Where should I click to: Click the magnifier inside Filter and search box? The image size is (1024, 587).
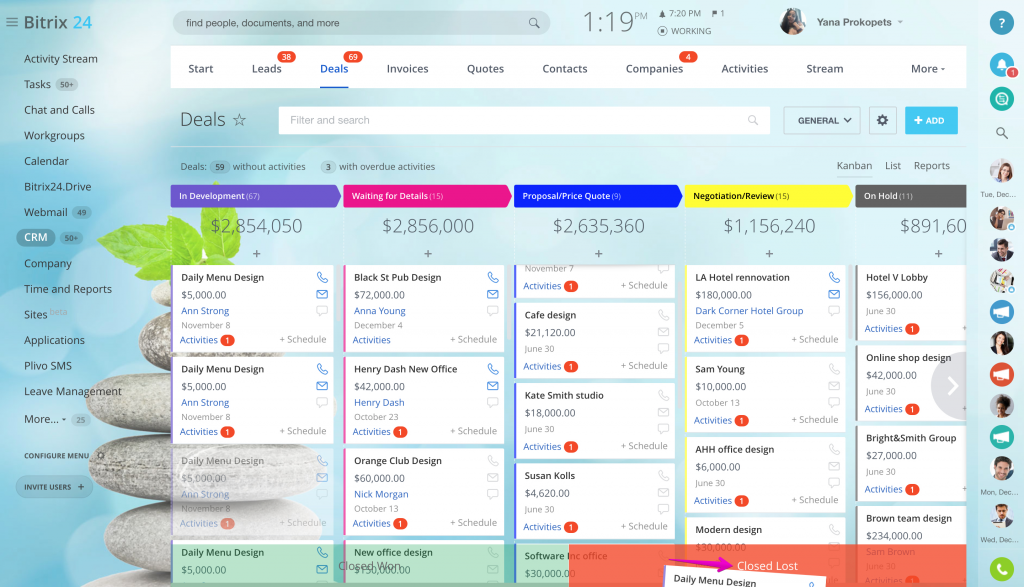point(753,120)
